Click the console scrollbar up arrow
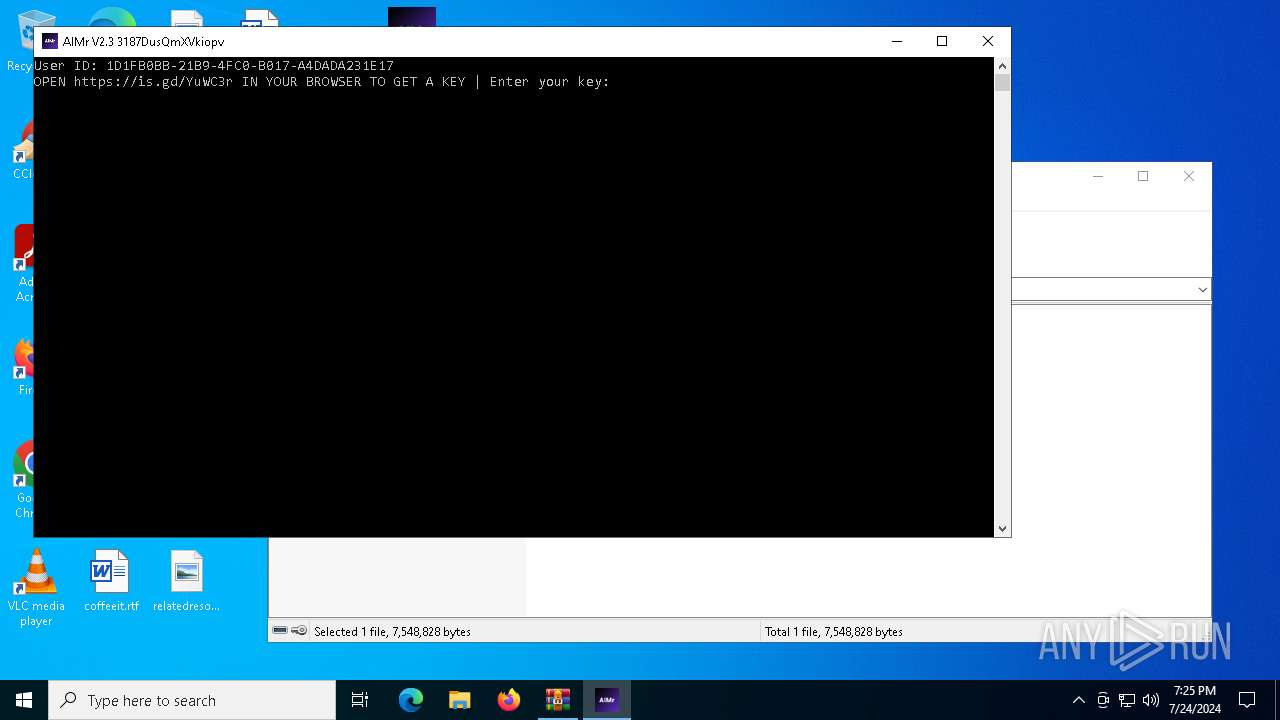Viewport: 1280px width, 720px height. coord(1003,65)
